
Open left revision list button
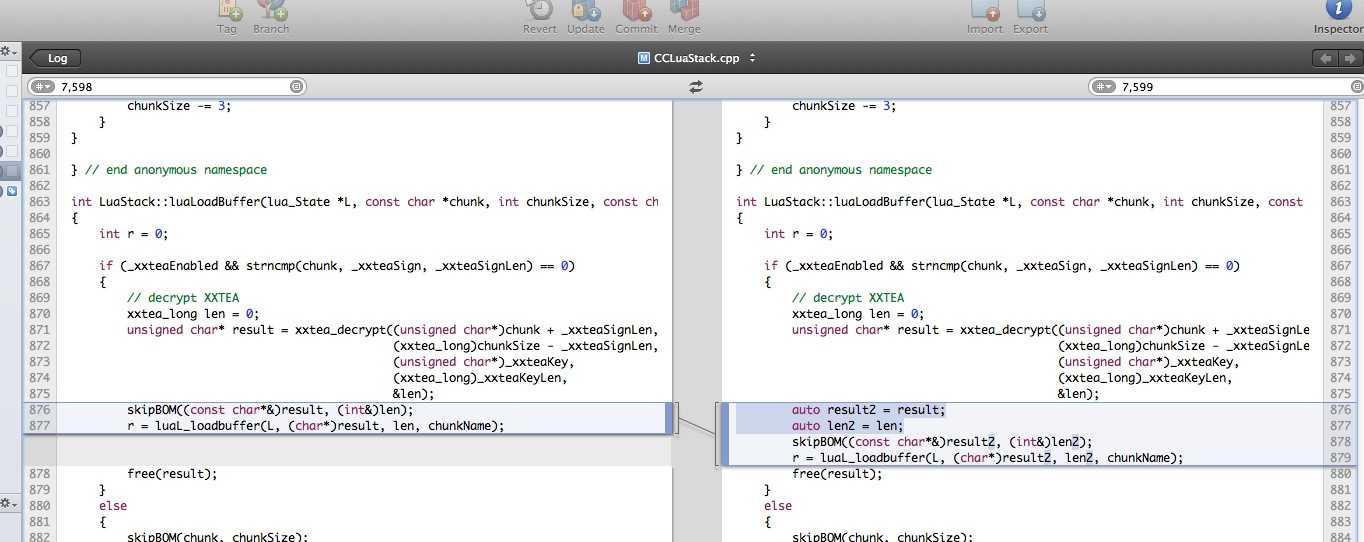point(295,87)
